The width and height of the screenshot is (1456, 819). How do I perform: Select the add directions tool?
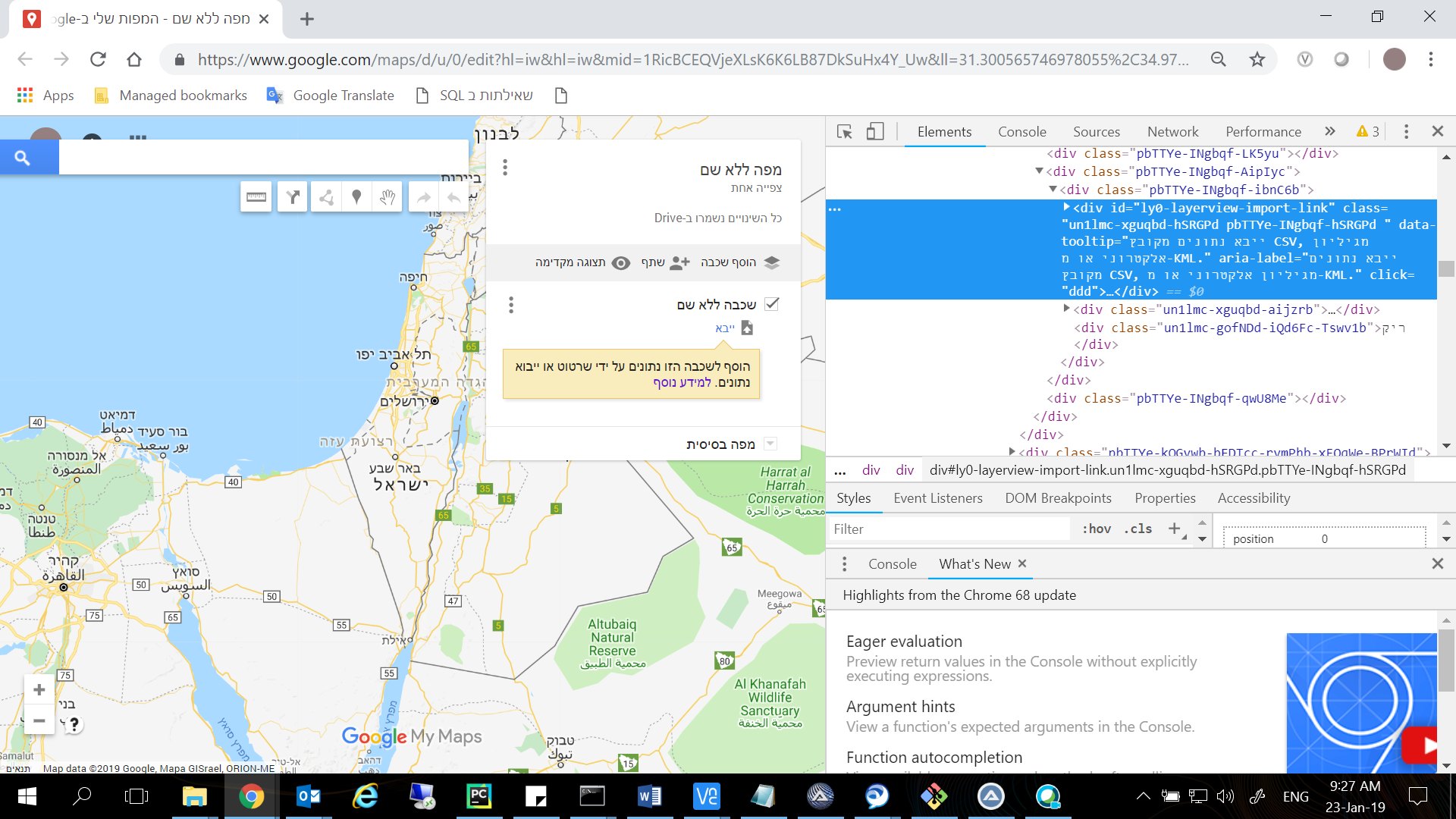coord(292,197)
